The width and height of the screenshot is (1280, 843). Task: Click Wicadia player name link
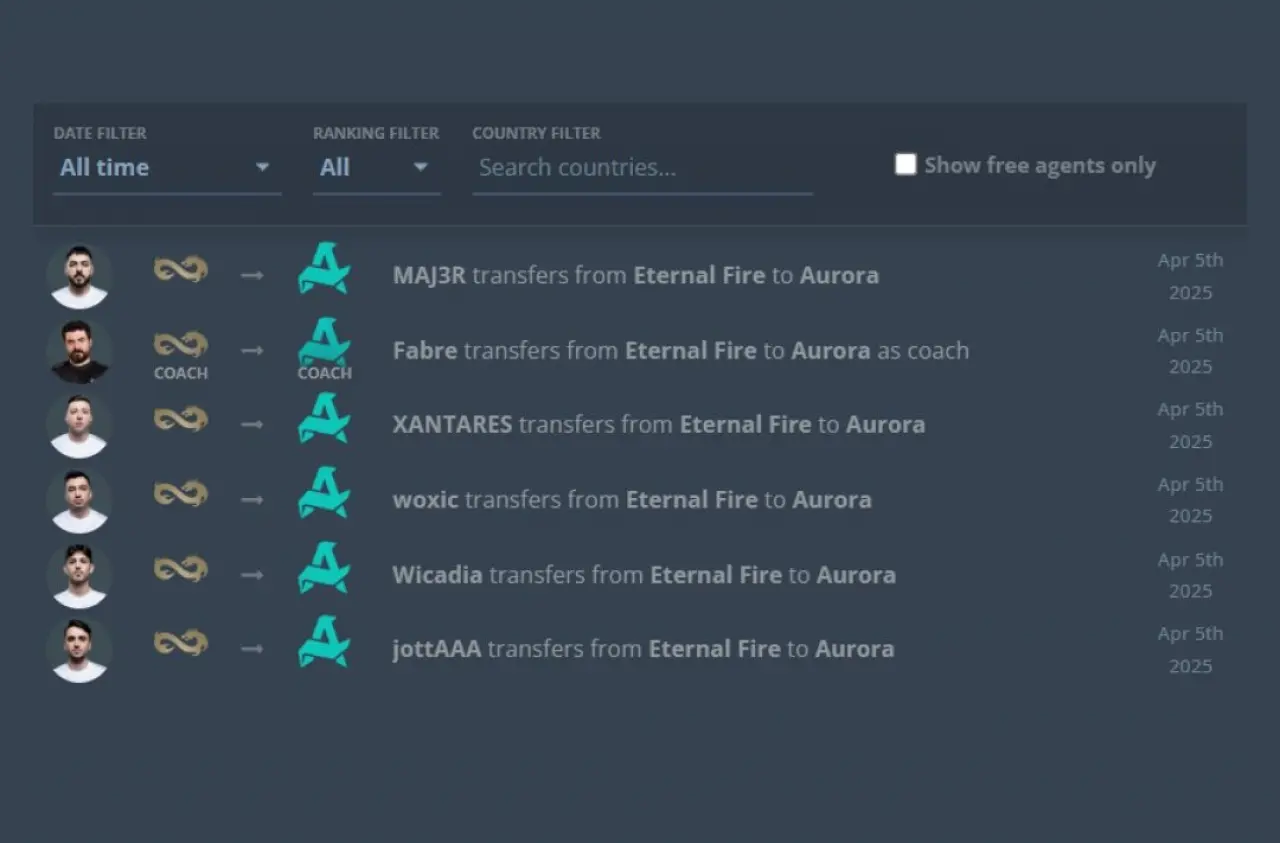tap(437, 575)
